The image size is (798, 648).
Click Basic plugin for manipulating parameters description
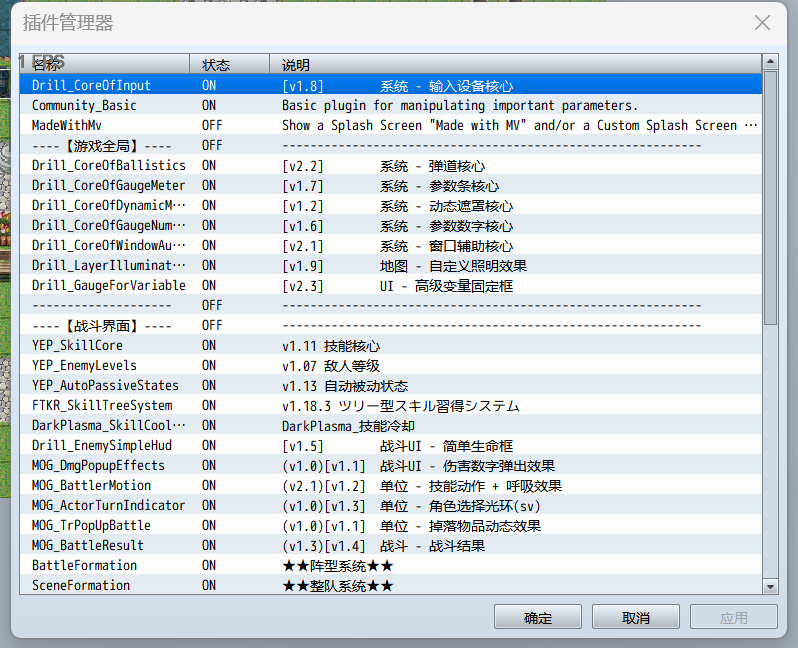[460, 105]
